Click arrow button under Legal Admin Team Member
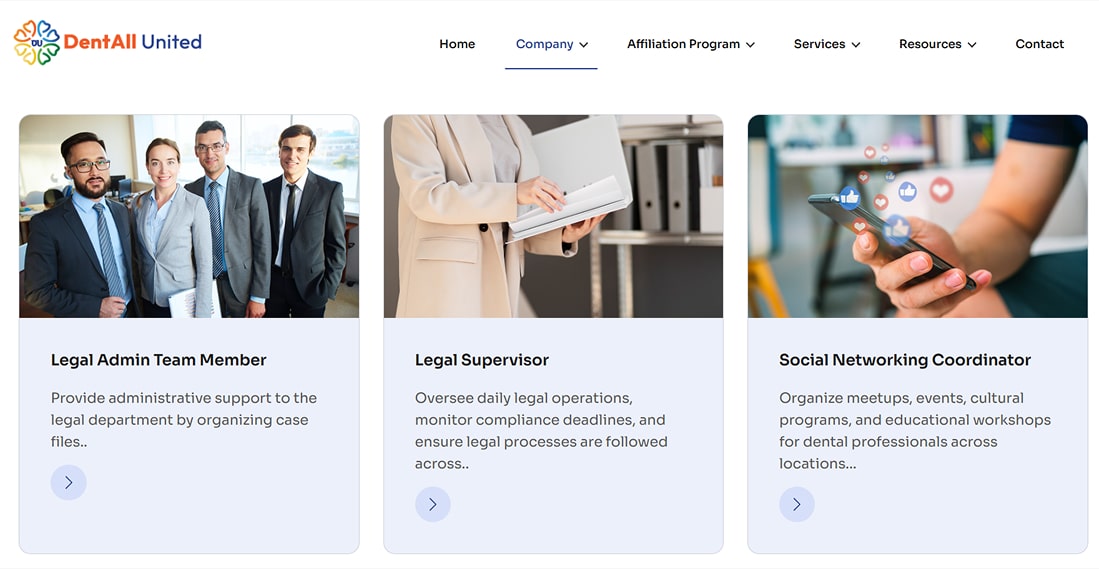The image size is (1099, 569). 69,483
